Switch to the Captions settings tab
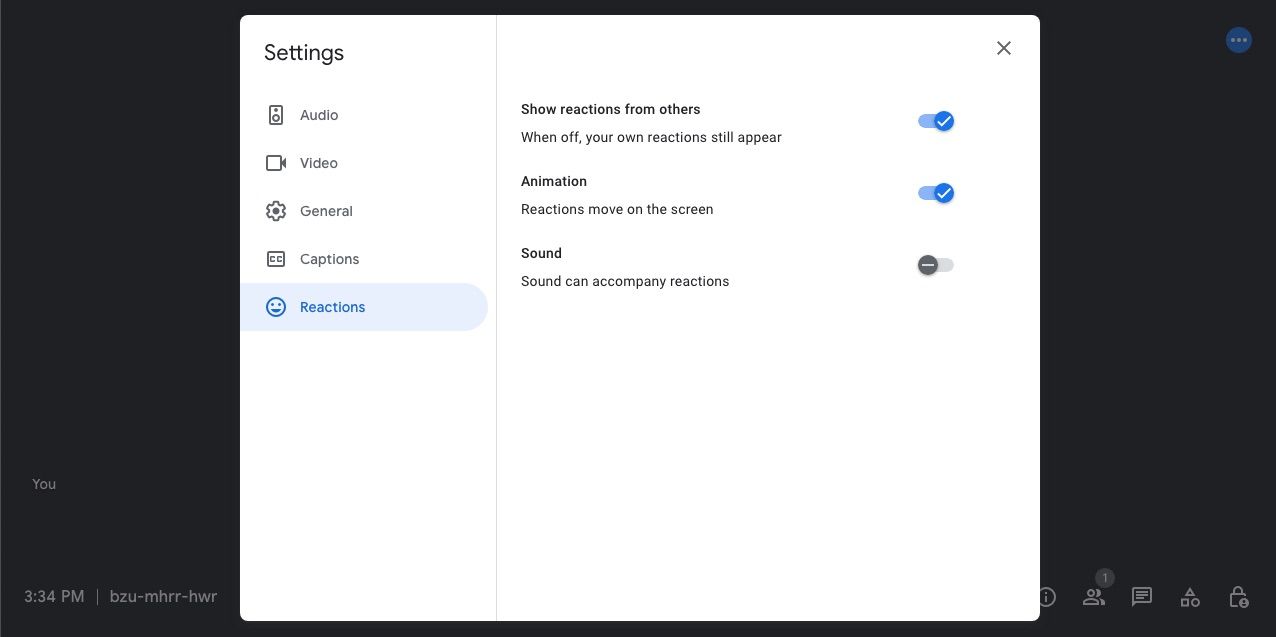Viewport: 1276px width, 637px height. (329, 259)
